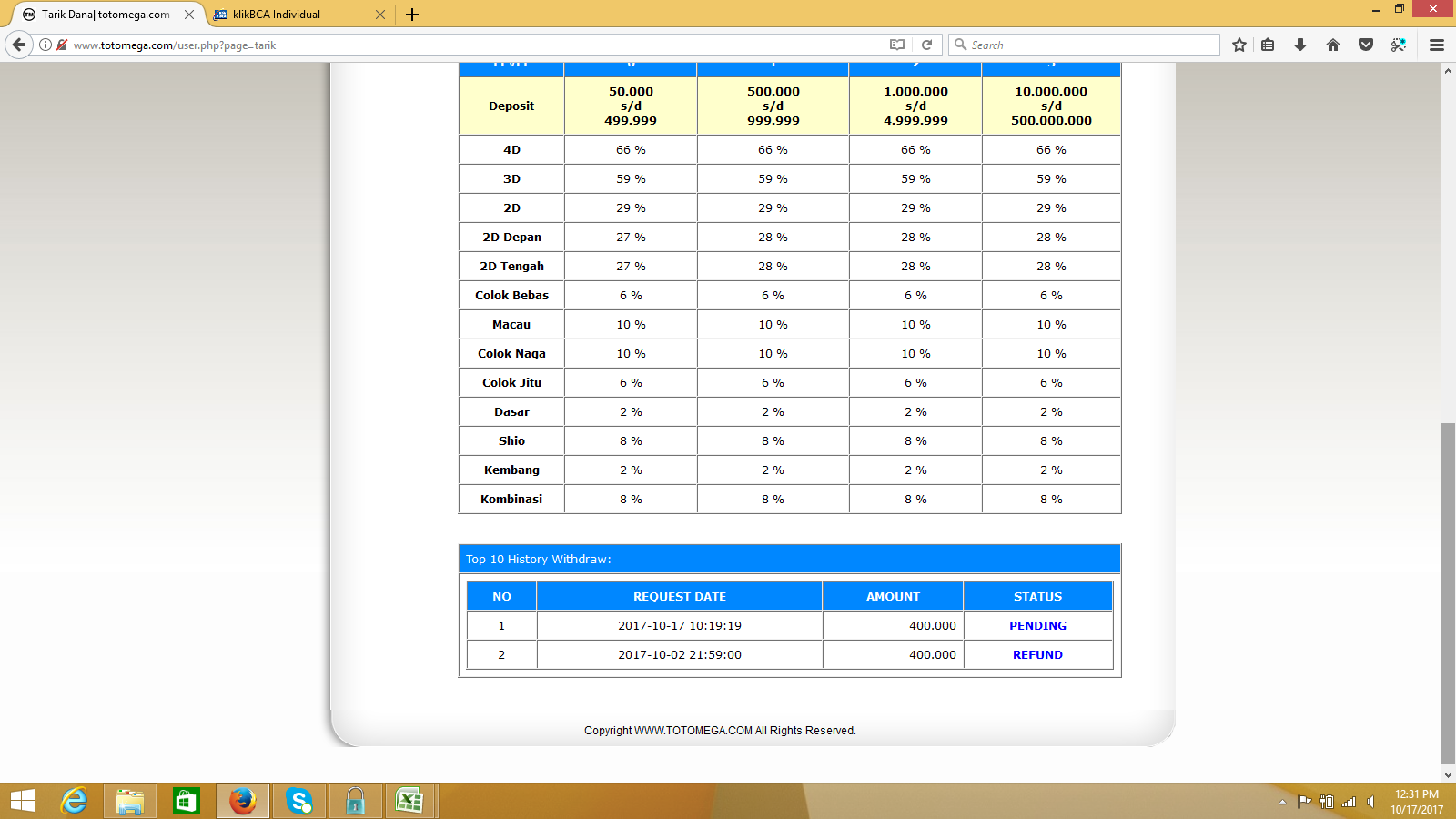The image size is (1456, 819).
Task: Close the klikBCA Individual tab
Action: (380, 15)
